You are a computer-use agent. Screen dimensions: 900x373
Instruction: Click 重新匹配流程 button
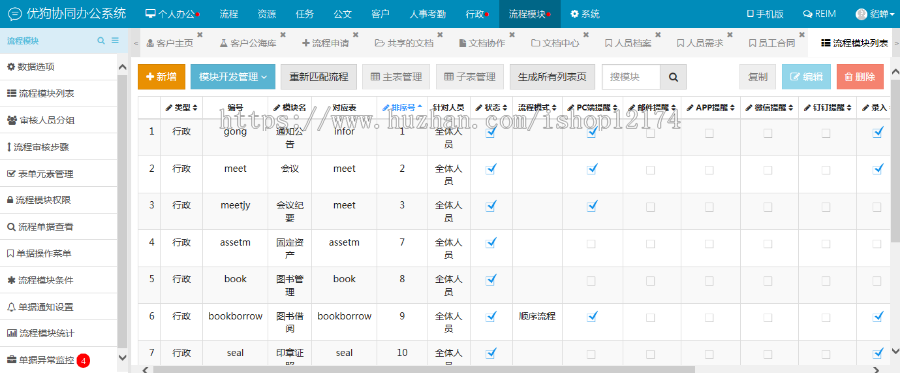[319, 77]
